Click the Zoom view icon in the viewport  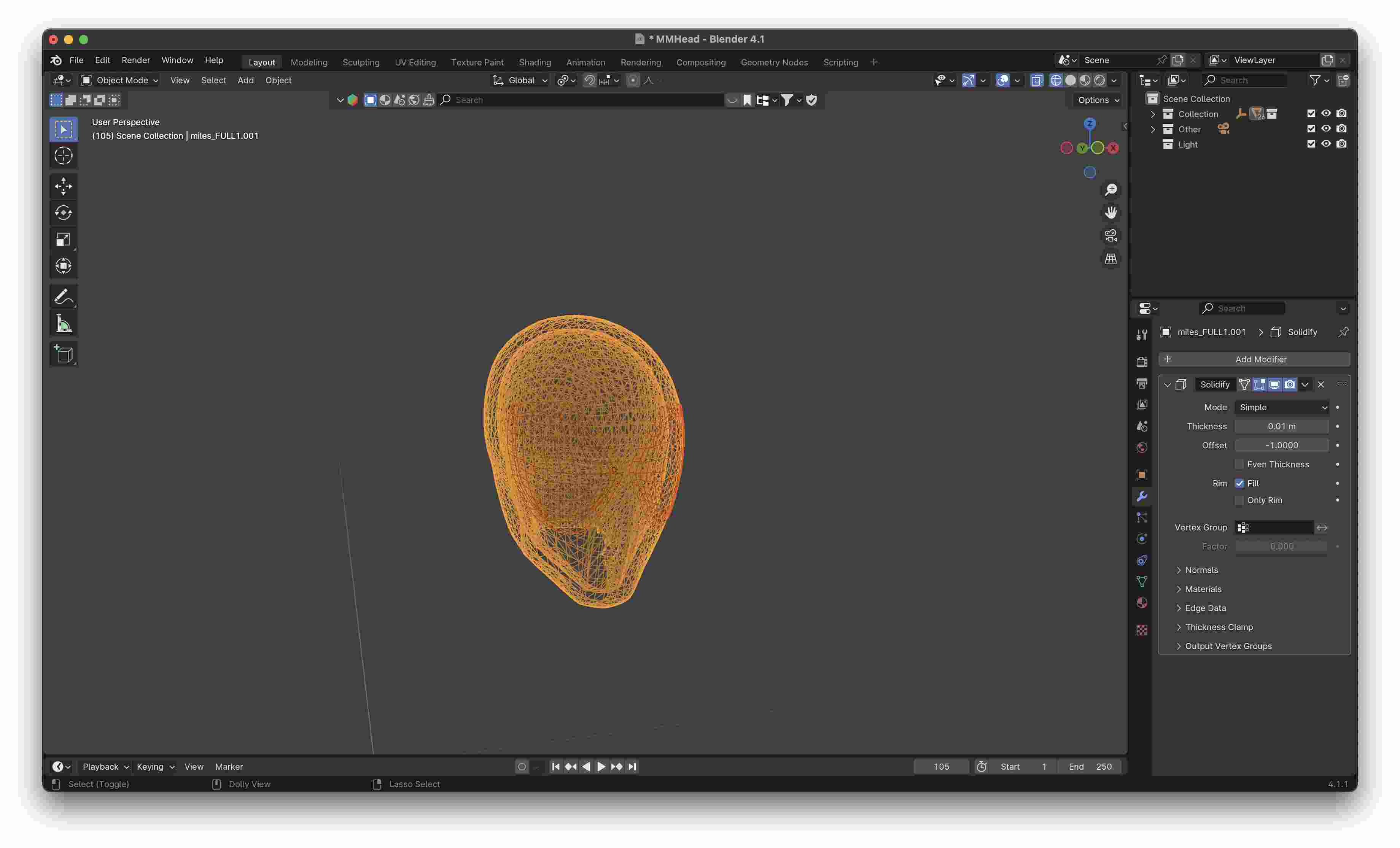click(1111, 190)
